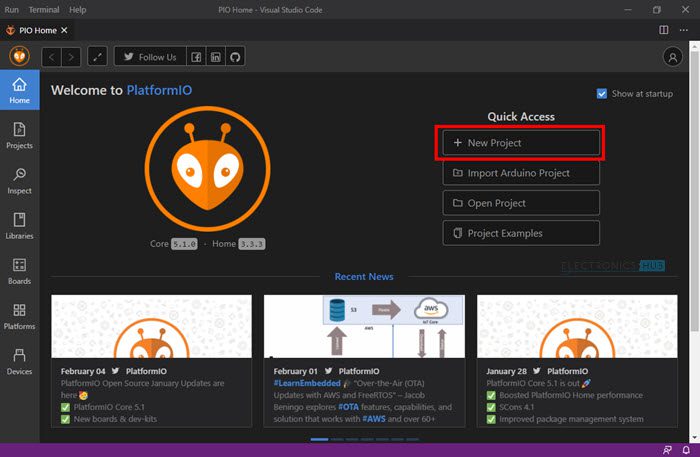Click the #OTA hashtag link
This screenshot has height=457, width=700.
(348, 407)
